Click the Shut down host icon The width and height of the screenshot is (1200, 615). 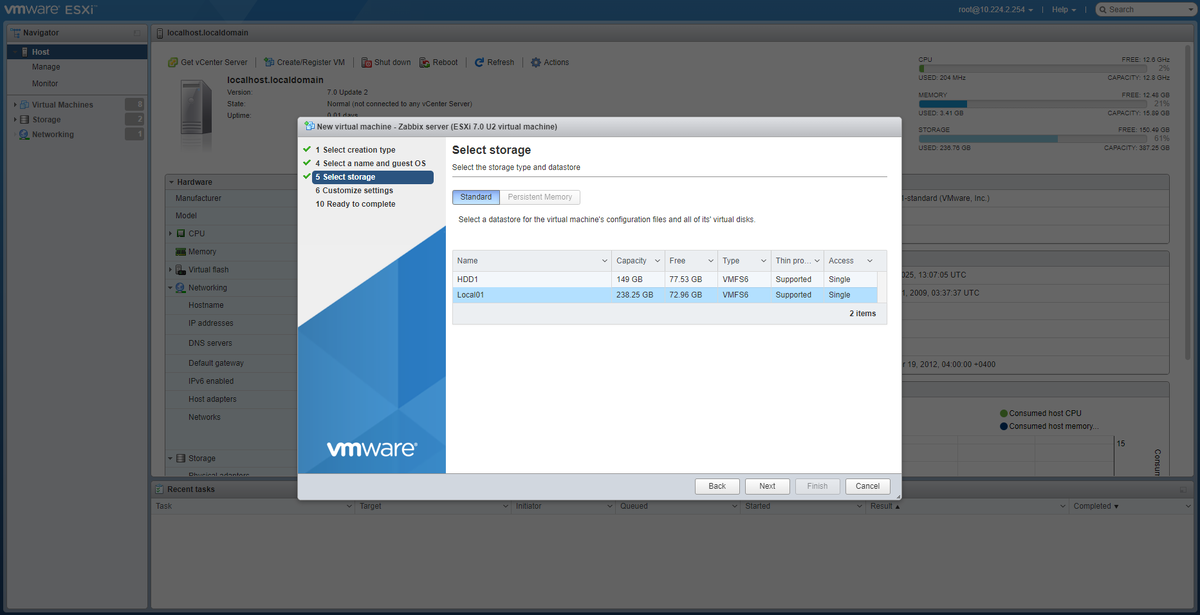[367, 62]
